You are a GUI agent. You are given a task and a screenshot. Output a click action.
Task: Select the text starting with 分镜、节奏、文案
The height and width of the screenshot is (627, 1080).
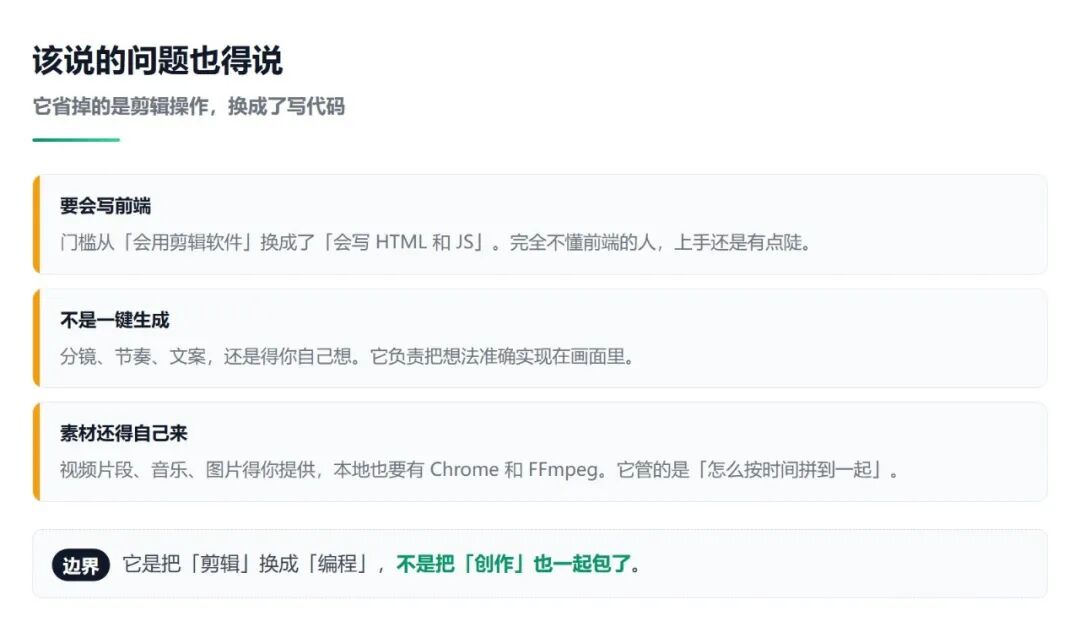348,356
